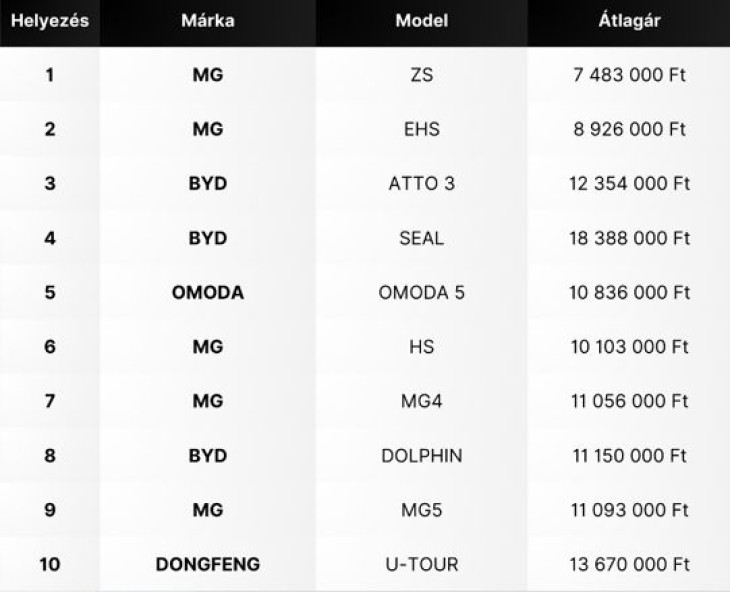This screenshot has height=592, width=730.
Task: Select rank number 10 cell
Action: click(x=50, y=565)
